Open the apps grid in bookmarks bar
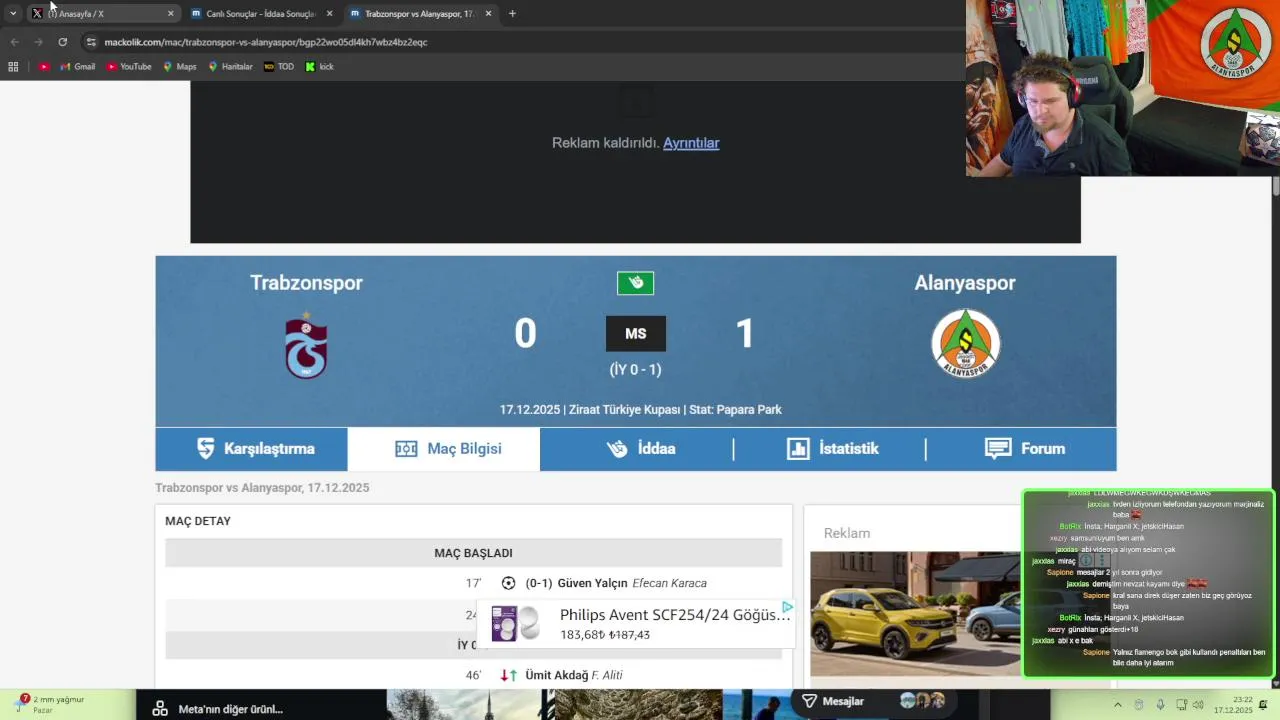 pyautogui.click(x=13, y=67)
